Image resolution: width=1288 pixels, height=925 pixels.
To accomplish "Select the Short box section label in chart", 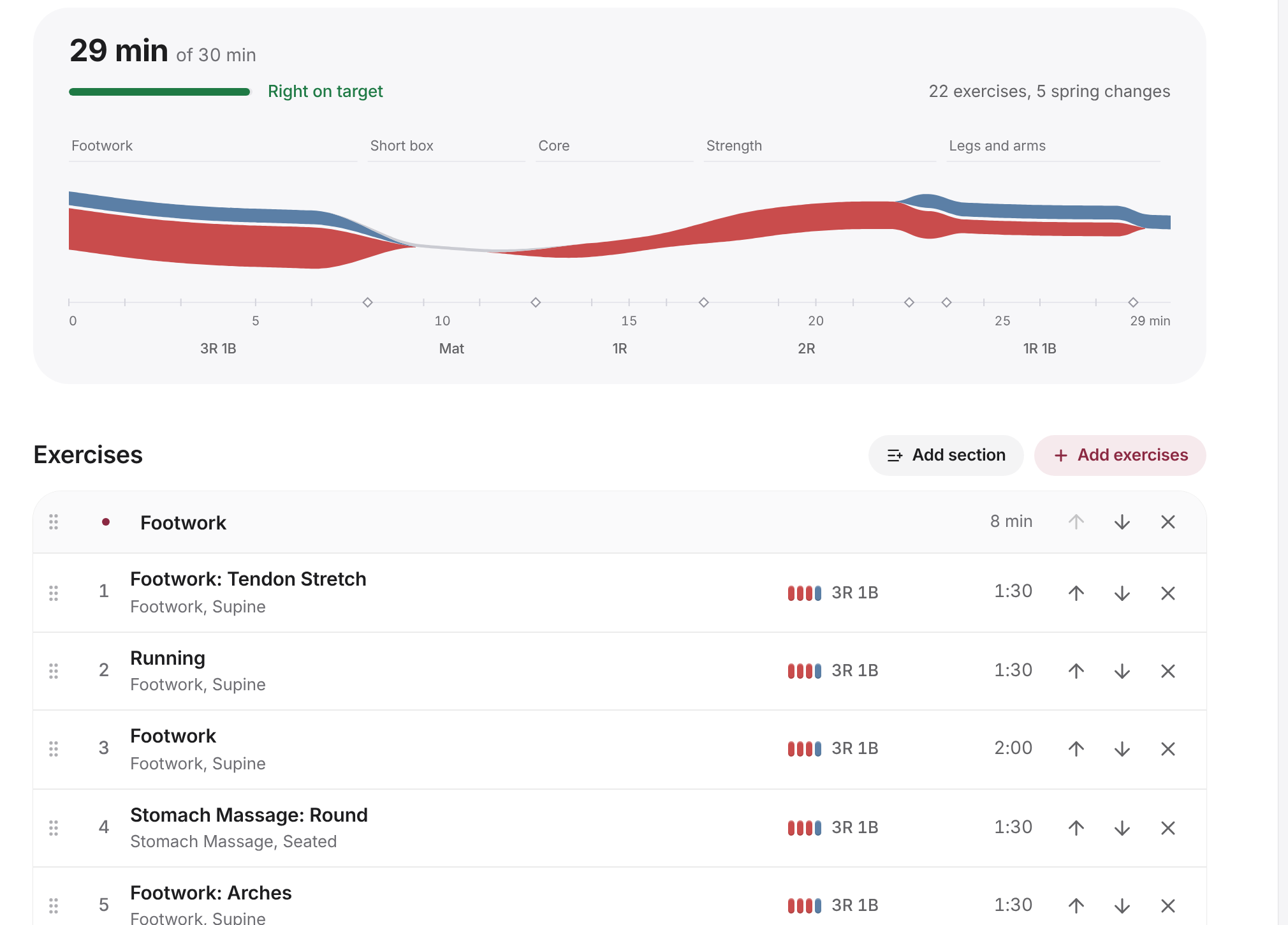I will (402, 145).
